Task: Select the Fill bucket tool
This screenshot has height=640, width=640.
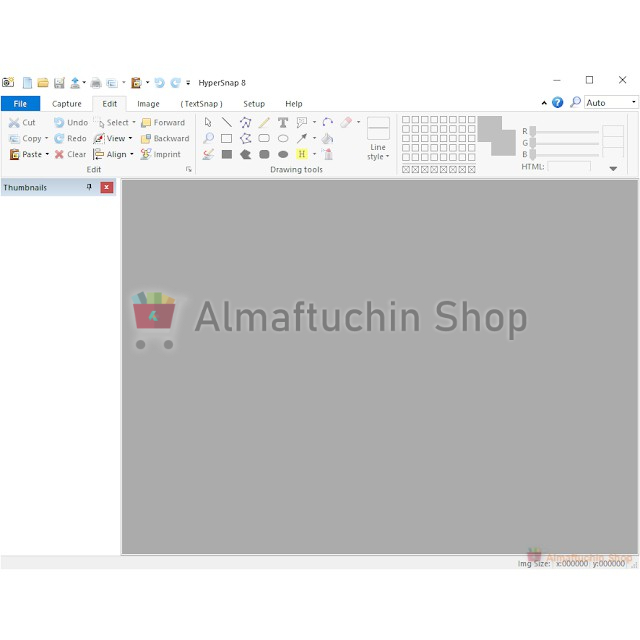Action: tap(327, 138)
